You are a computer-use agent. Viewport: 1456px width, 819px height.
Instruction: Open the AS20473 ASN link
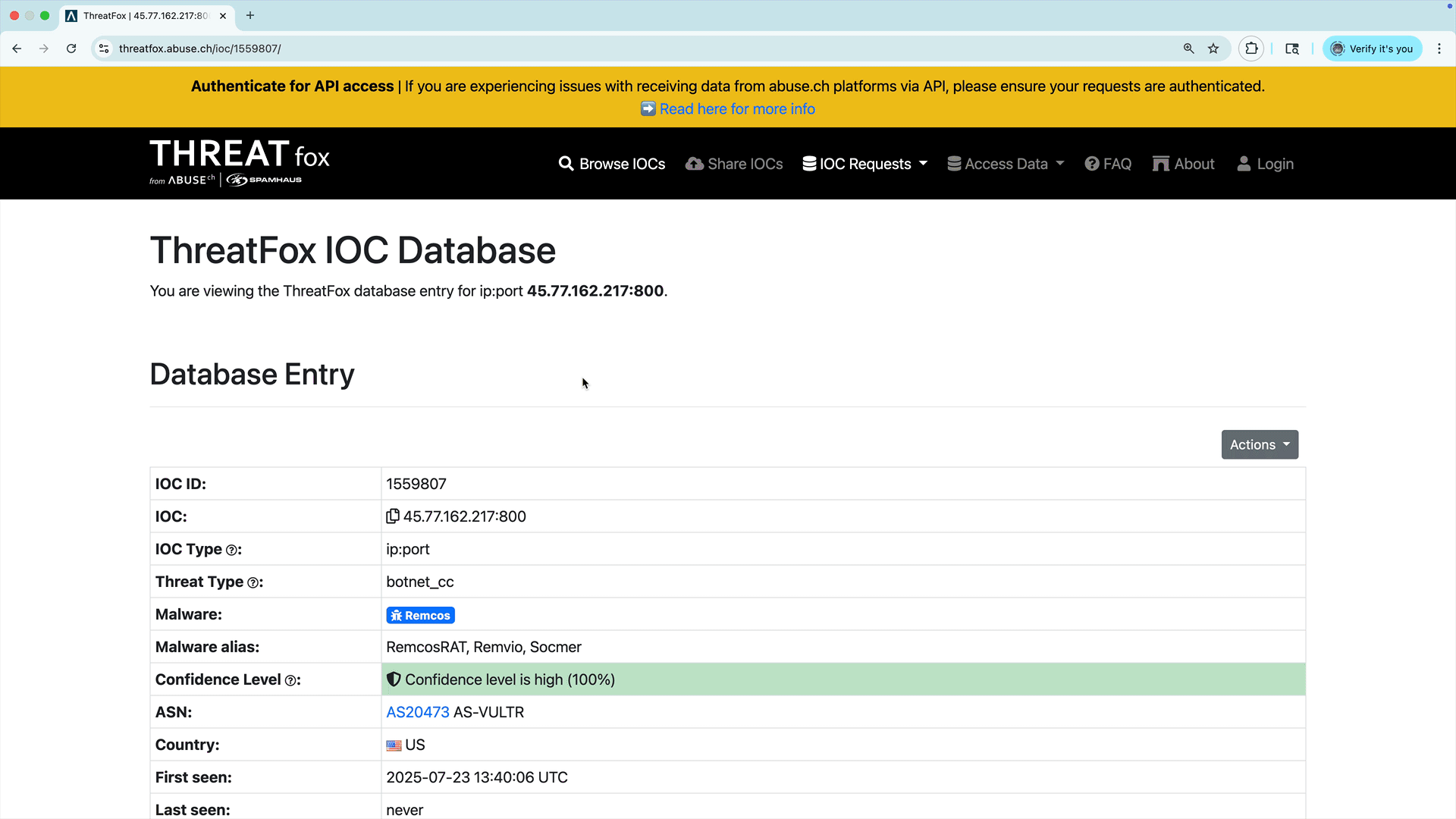tap(418, 712)
